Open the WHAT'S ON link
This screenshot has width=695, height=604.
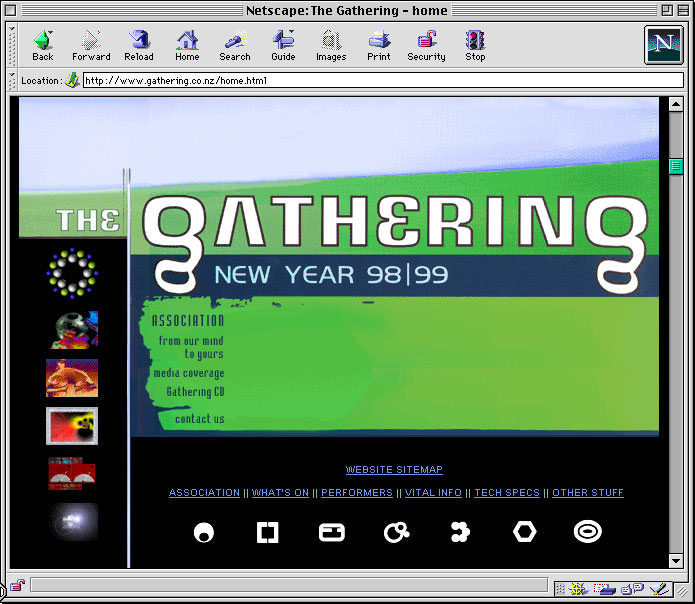[x=280, y=493]
